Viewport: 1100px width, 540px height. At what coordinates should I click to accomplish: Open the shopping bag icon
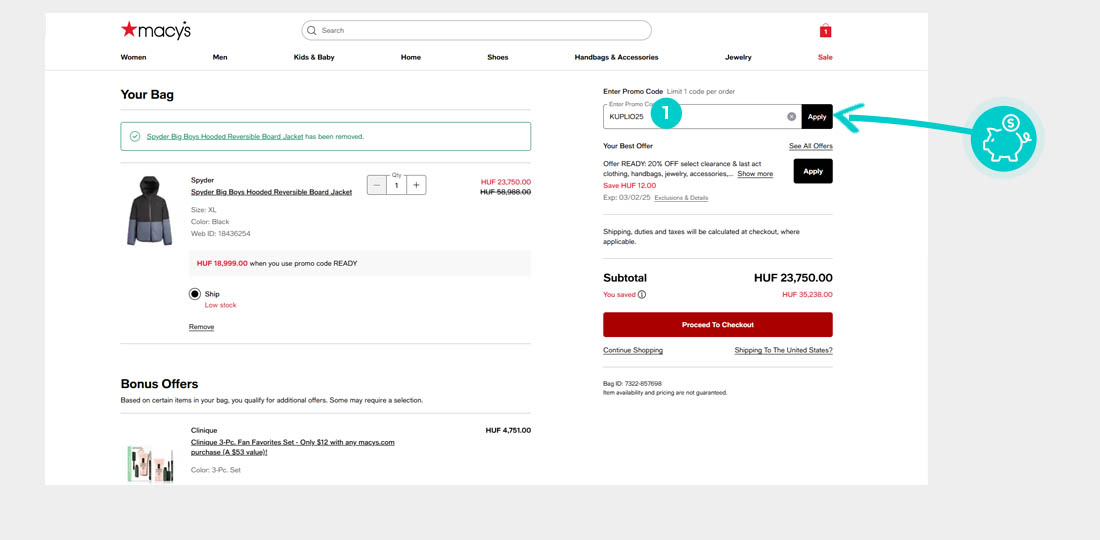825,31
